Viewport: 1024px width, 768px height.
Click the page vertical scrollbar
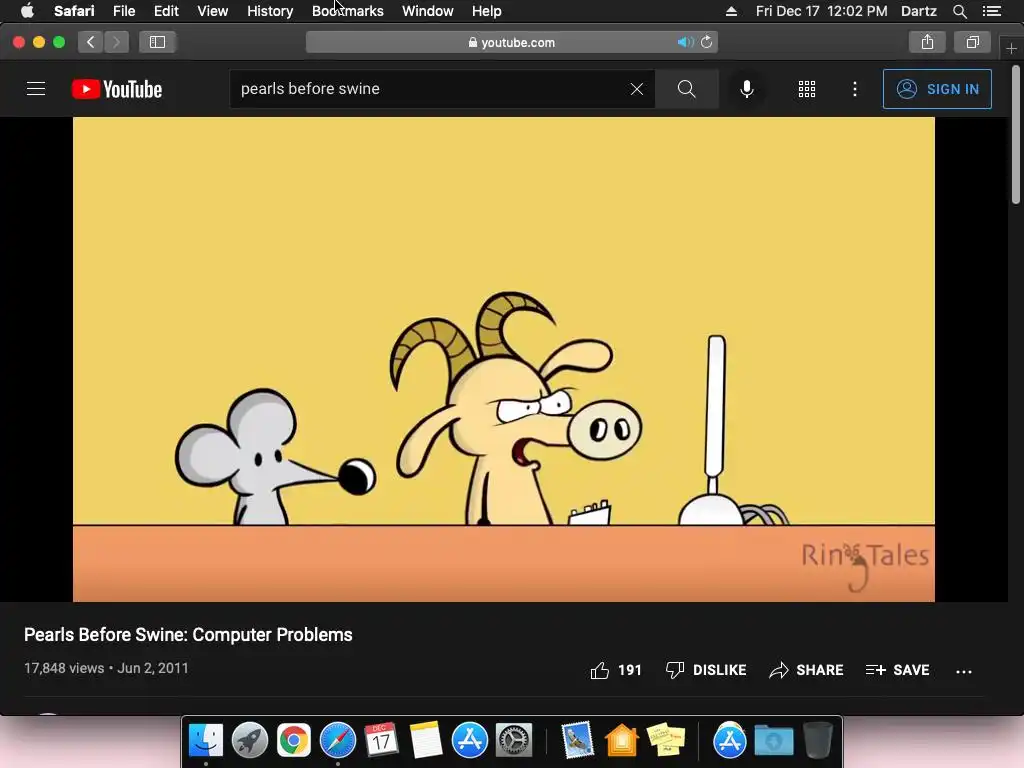[x=1016, y=135]
